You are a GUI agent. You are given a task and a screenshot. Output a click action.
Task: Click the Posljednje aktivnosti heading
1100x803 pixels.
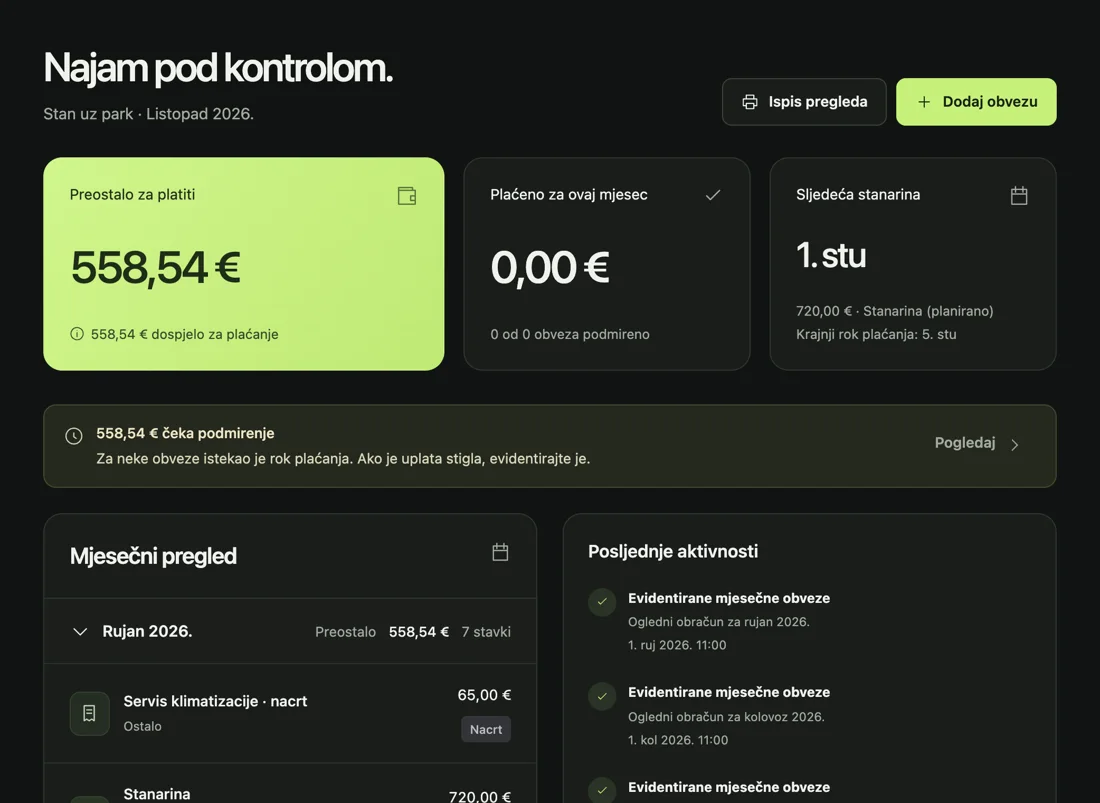point(673,551)
